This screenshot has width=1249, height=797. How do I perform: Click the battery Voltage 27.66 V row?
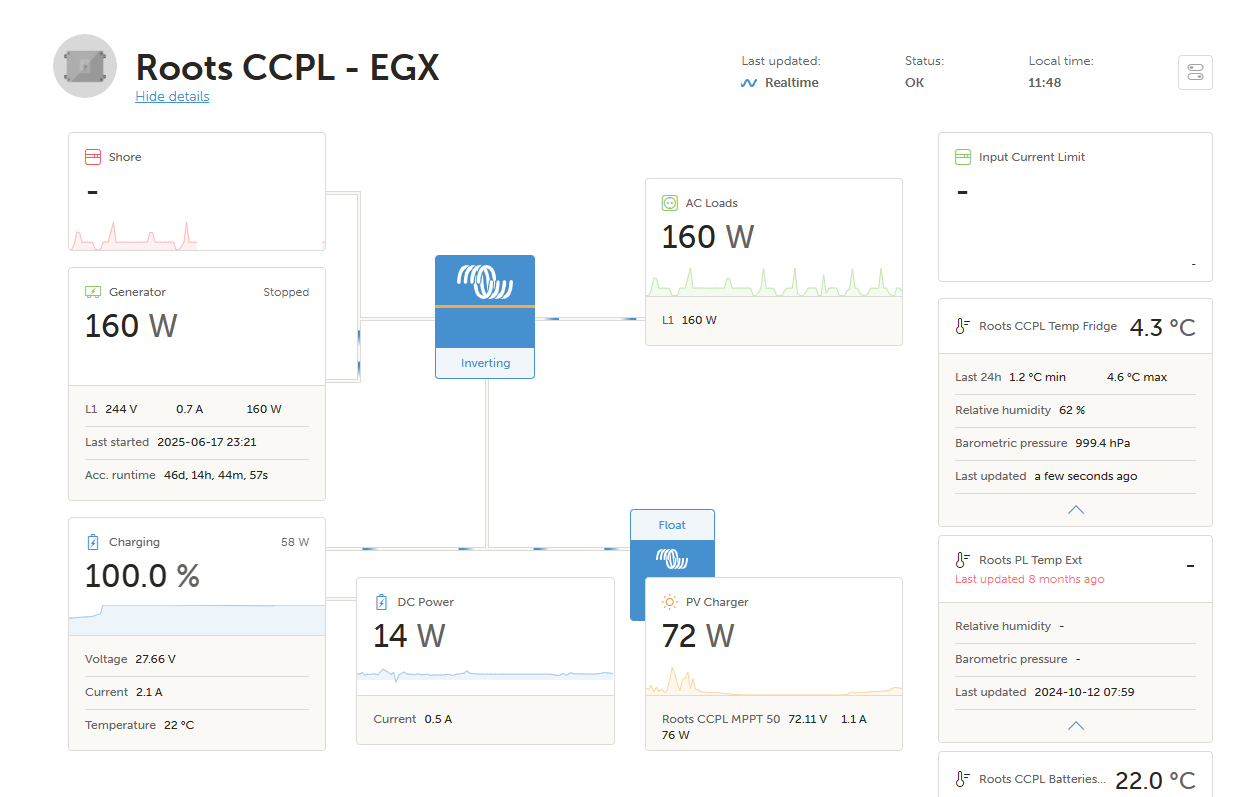coord(197,659)
